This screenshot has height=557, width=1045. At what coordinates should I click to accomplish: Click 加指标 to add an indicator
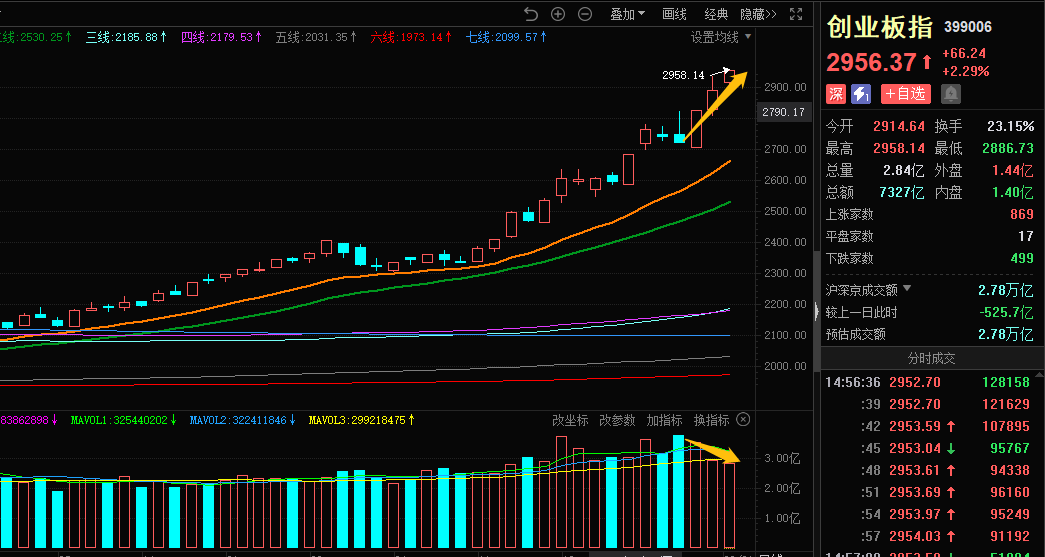[665, 420]
